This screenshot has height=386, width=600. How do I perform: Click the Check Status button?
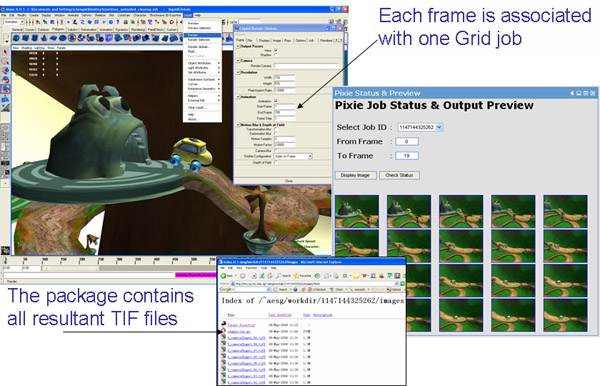pyautogui.click(x=399, y=175)
